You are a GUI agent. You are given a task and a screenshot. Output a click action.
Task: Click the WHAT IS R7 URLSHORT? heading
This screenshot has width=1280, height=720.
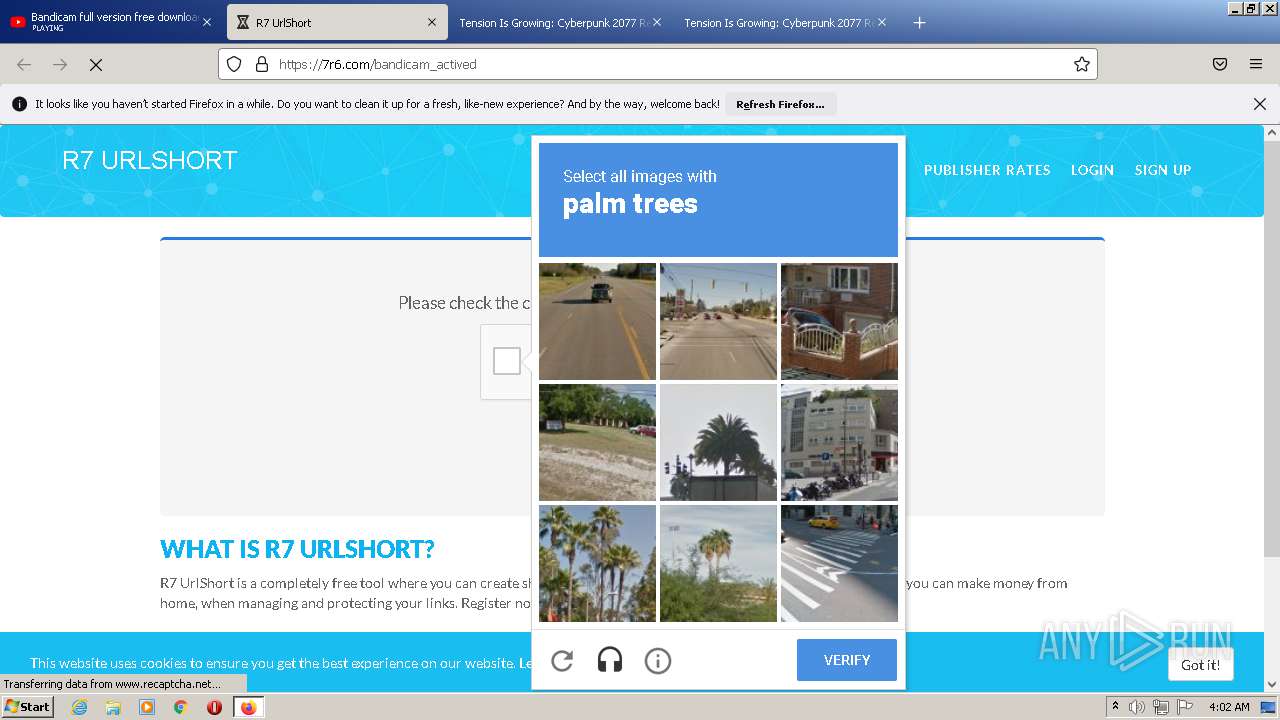[x=297, y=549]
